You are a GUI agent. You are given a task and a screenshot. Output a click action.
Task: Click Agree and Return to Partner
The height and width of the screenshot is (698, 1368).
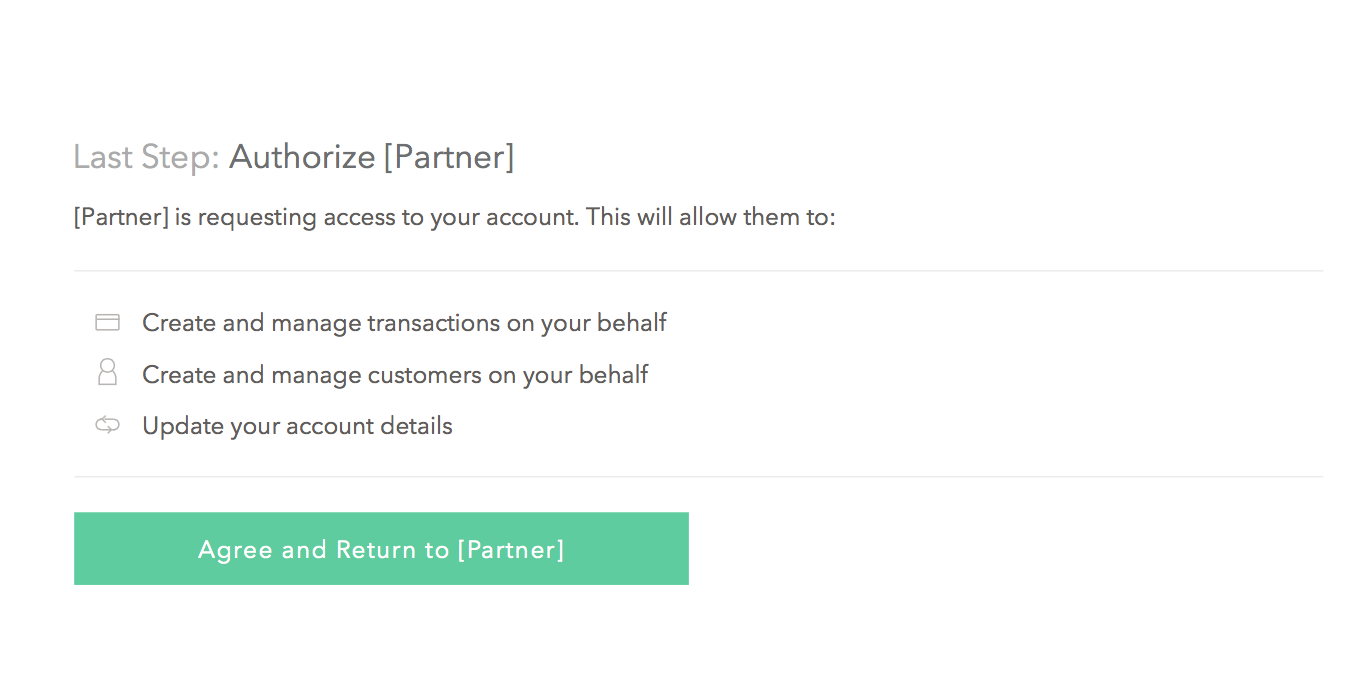[x=381, y=548]
